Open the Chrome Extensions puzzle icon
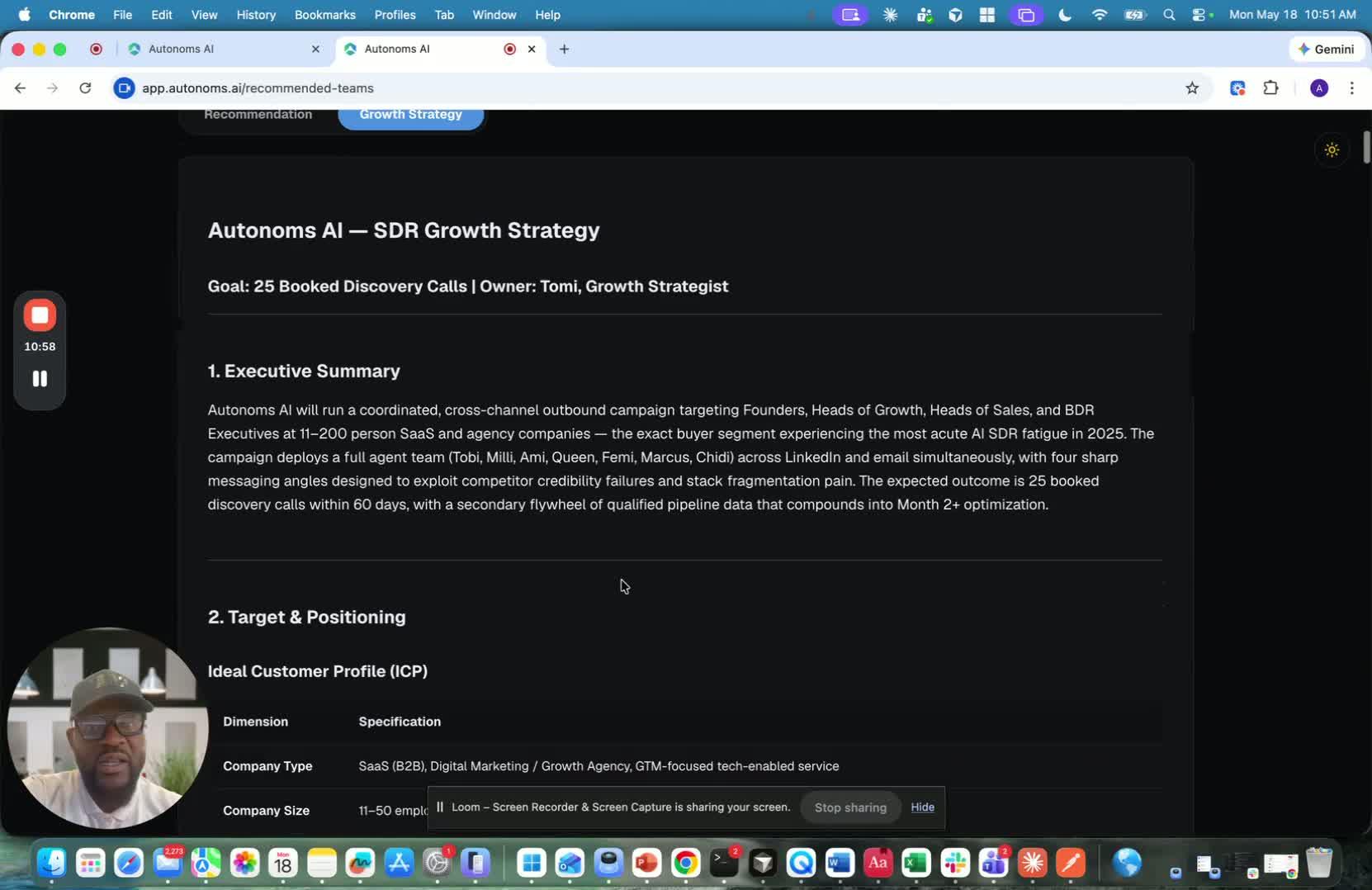The height and width of the screenshot is (890, 1372). pyautogui.click(x=1271, y=88)
